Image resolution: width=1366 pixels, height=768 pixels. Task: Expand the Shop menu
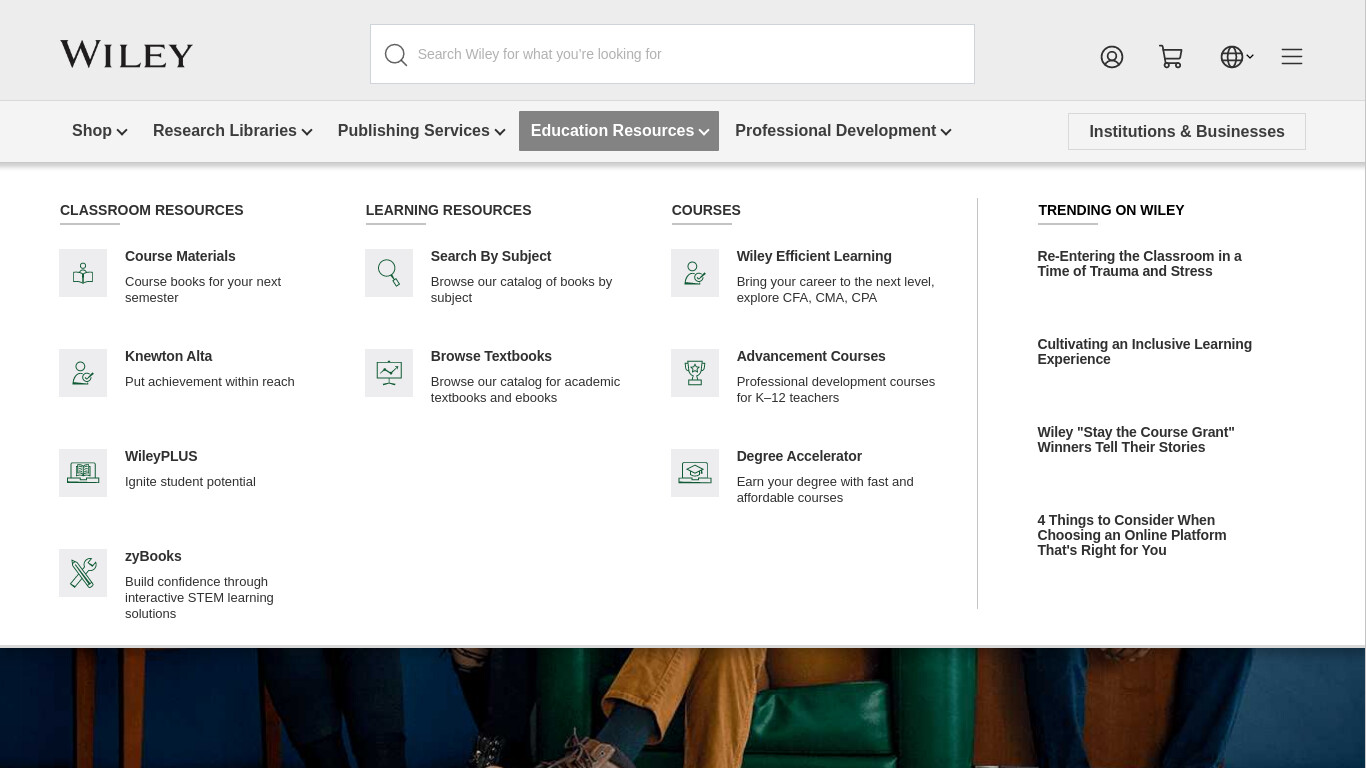pos(99,131)
